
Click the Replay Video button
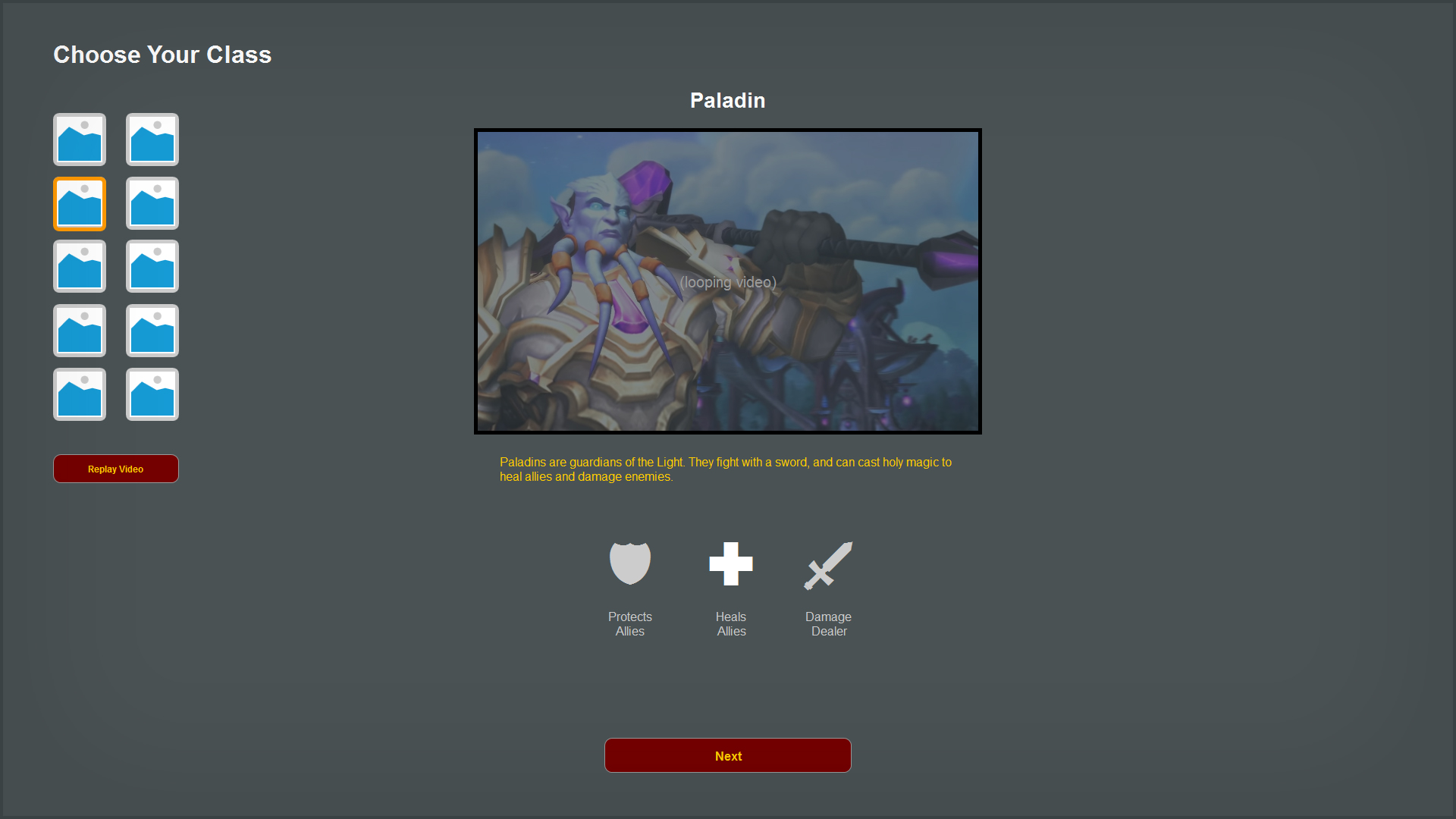(x=115, y=468)
